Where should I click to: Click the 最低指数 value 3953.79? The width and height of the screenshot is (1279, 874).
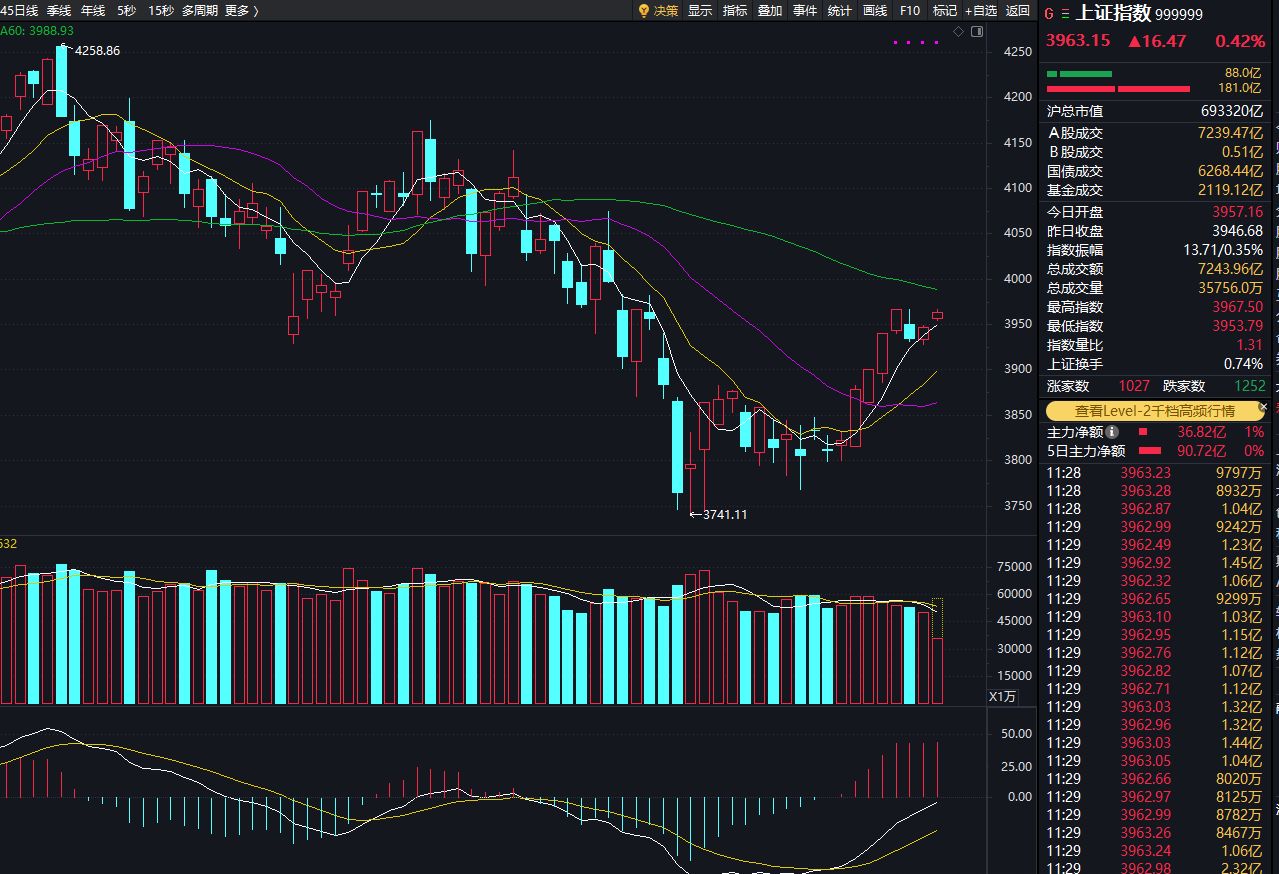pos(1238,326)
